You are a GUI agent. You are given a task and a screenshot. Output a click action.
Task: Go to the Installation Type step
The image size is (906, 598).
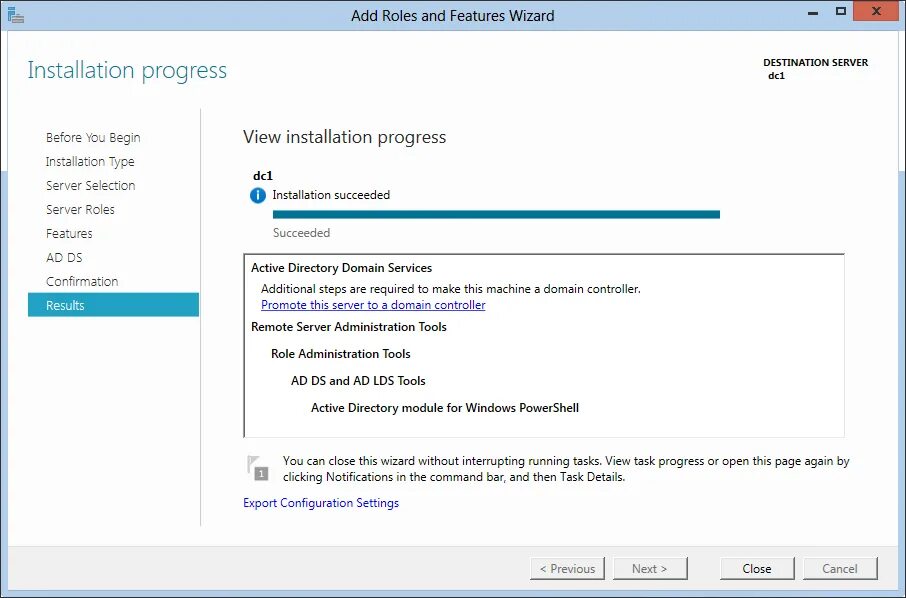[90, 162]
